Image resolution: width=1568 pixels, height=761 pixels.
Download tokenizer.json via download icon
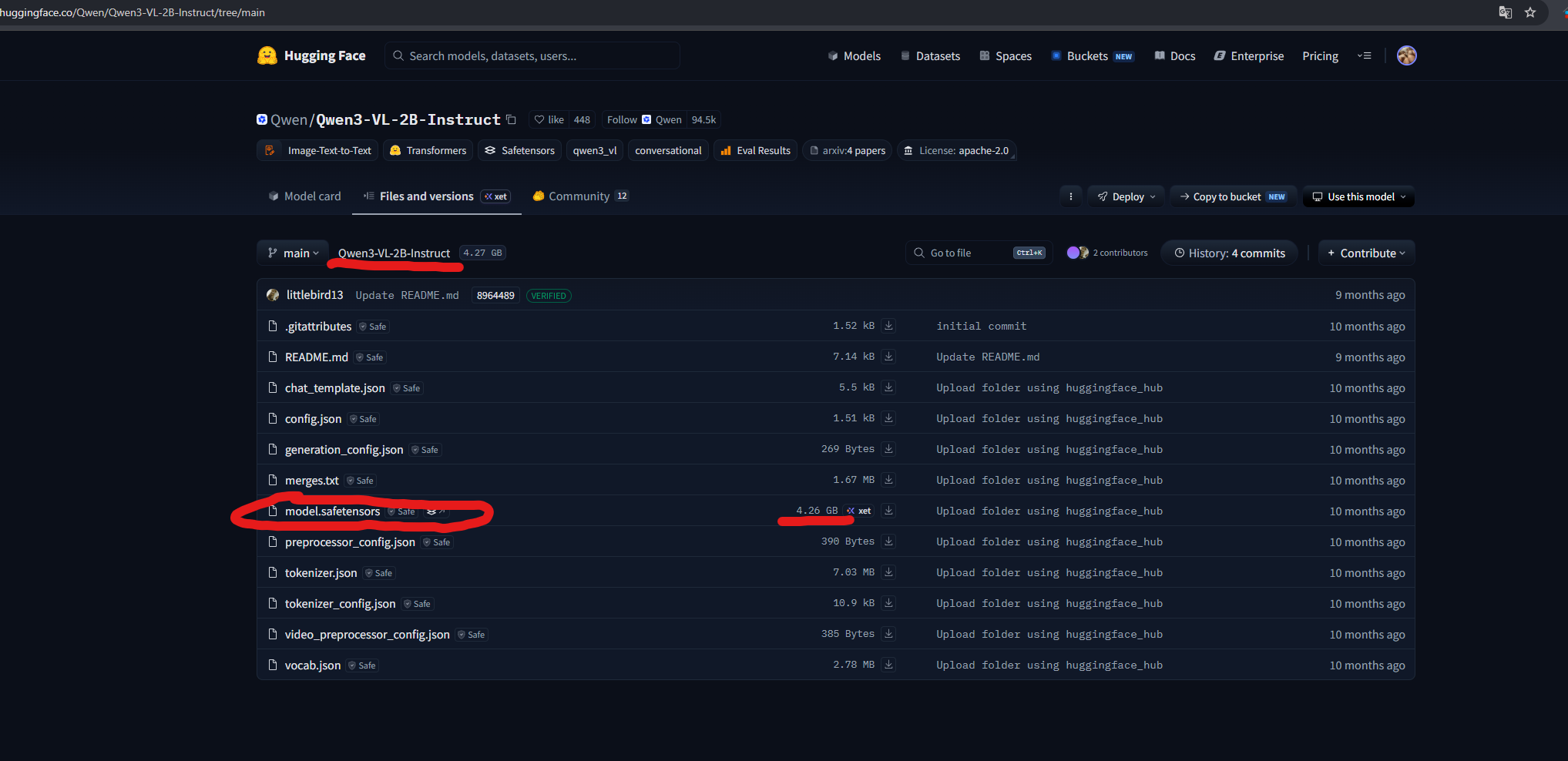[888, 572]
